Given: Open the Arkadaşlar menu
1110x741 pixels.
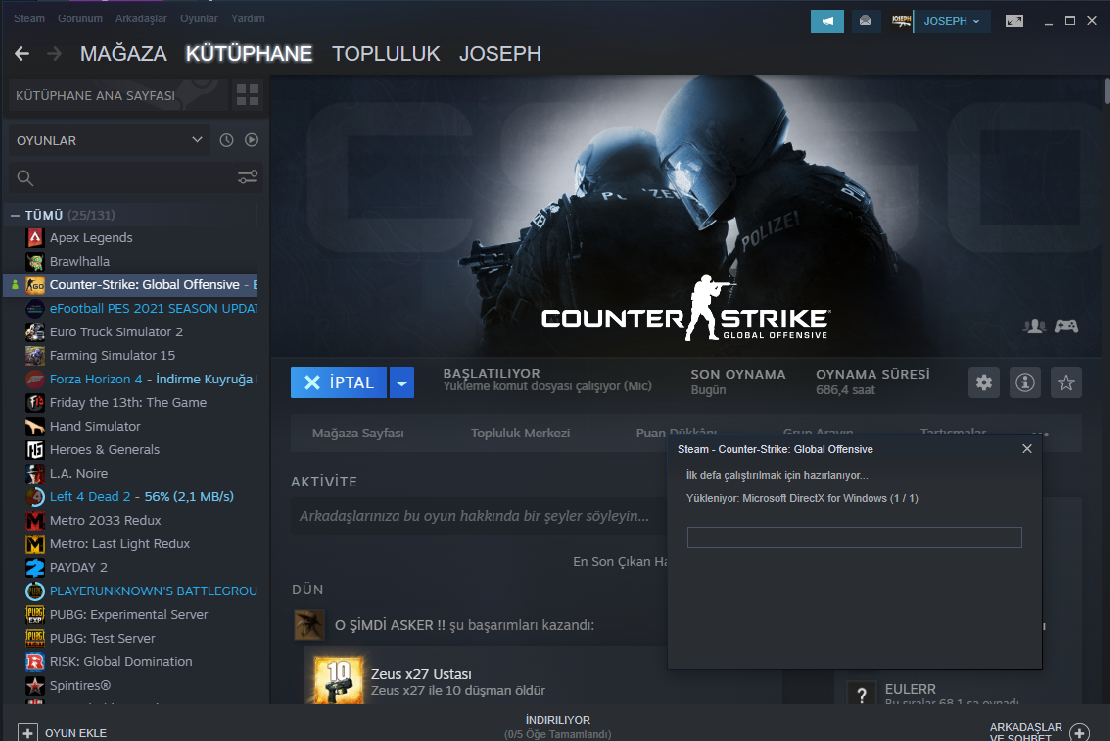Looking at the screenshot, I should [x=141, y=18].
